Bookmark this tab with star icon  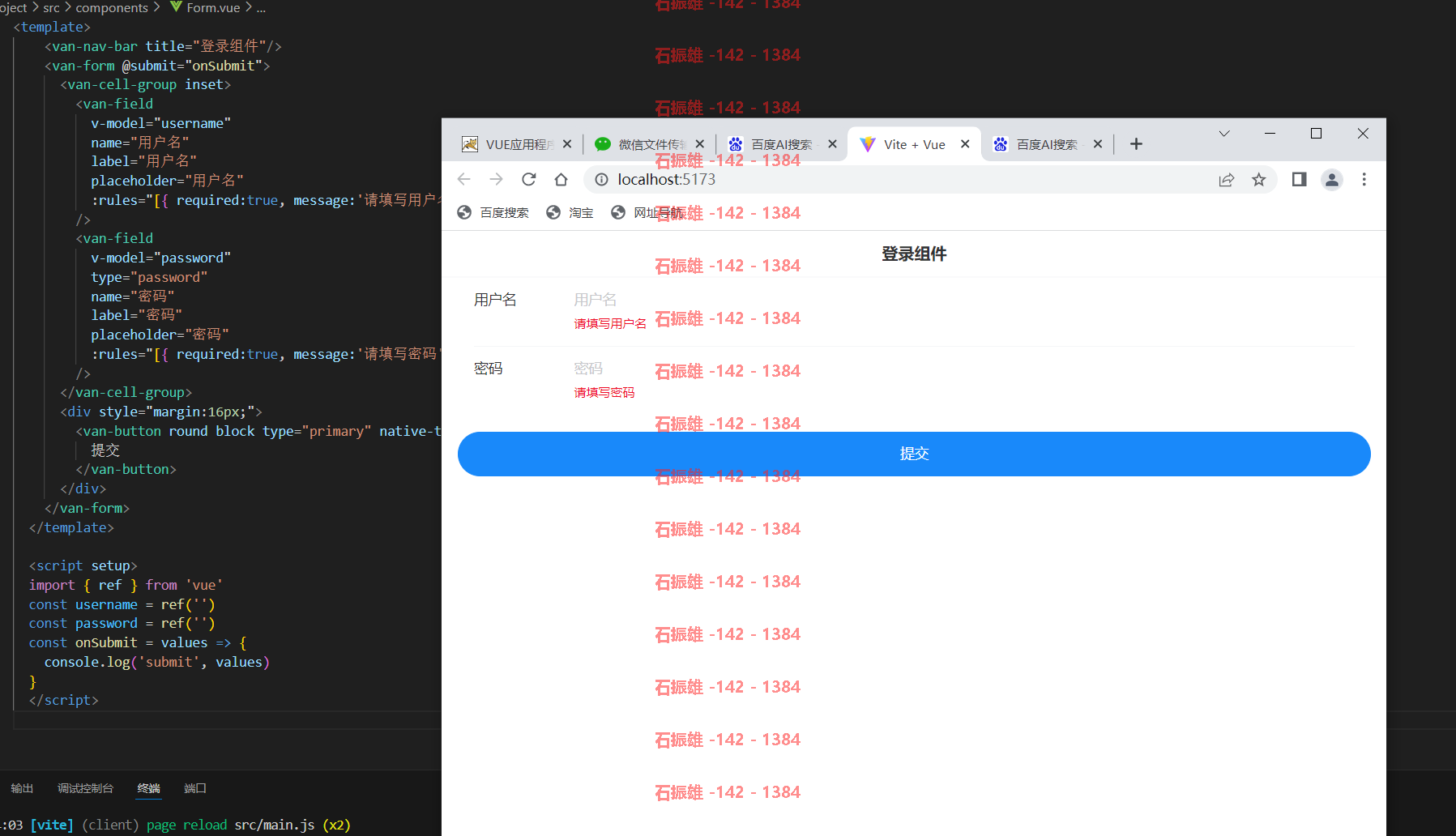[x=1258, y=179]
